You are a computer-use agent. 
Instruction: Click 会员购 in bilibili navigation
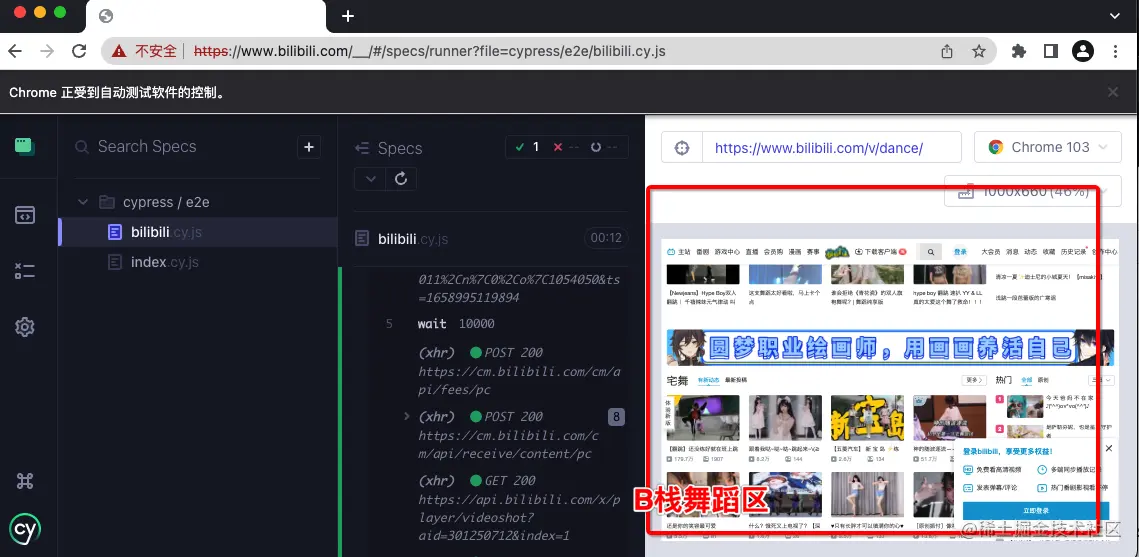coord(774,252)
